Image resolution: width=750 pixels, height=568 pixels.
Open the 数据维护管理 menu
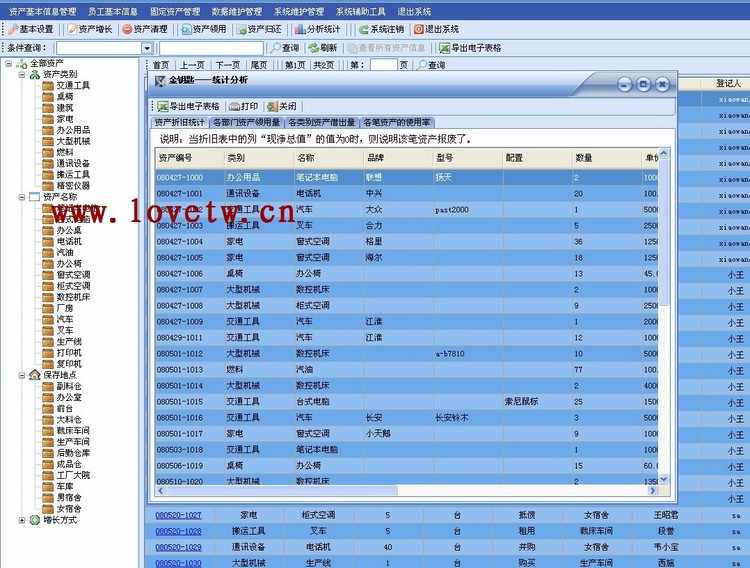pyautogui.click(x=237, y=11)
